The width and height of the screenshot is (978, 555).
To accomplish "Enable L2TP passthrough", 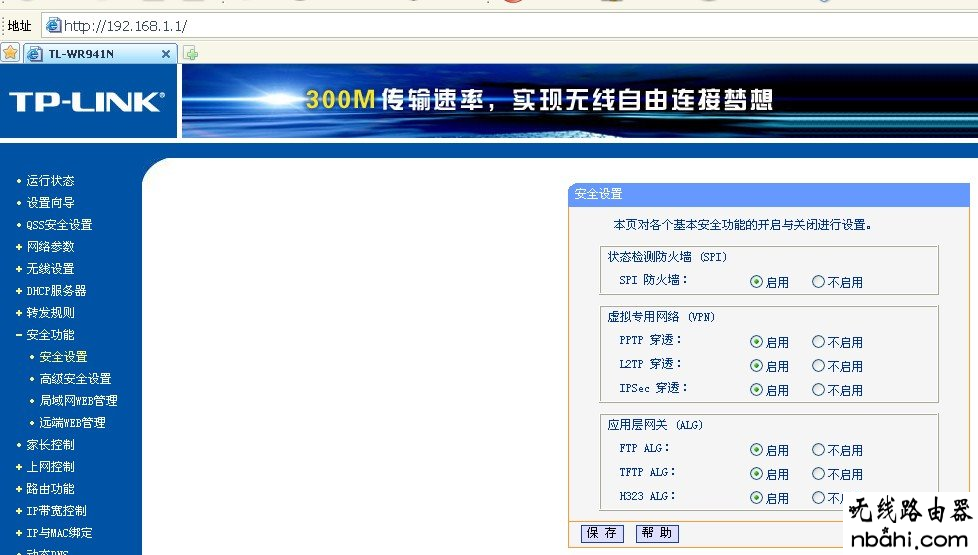I will [x=756, y=365].
